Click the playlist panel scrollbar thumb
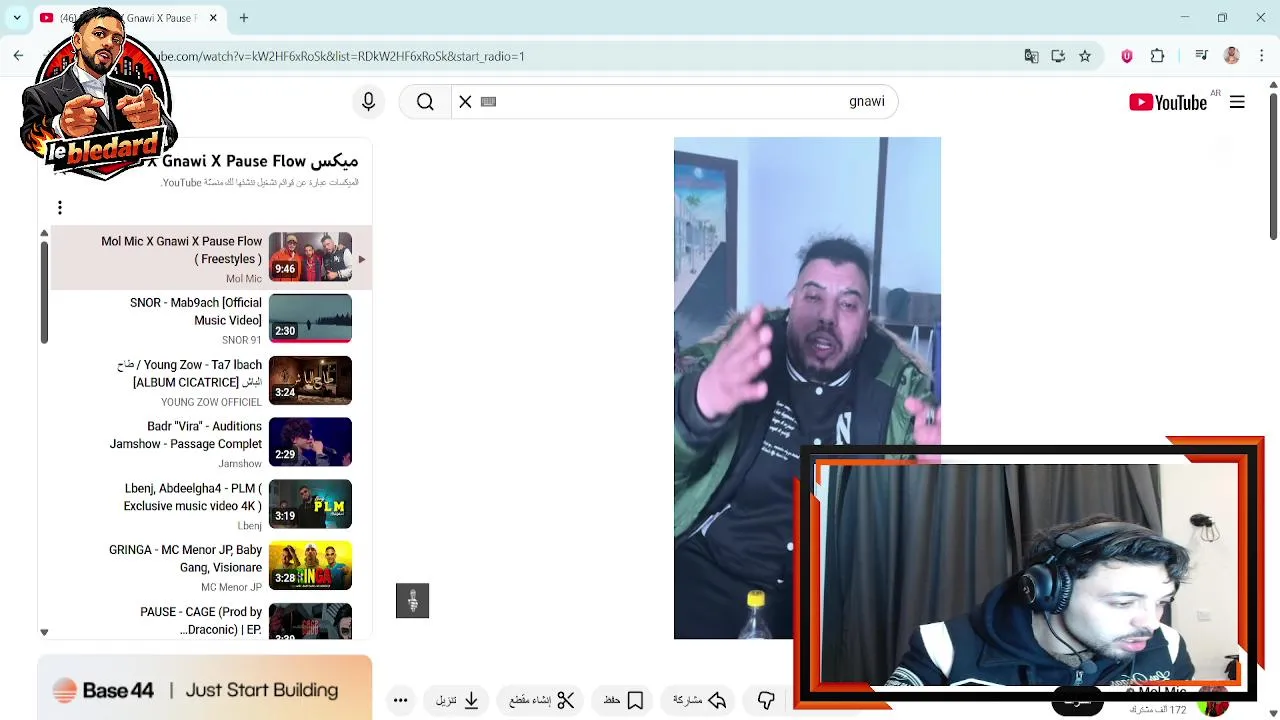1280x720 pixels. [x=44, y=292]
